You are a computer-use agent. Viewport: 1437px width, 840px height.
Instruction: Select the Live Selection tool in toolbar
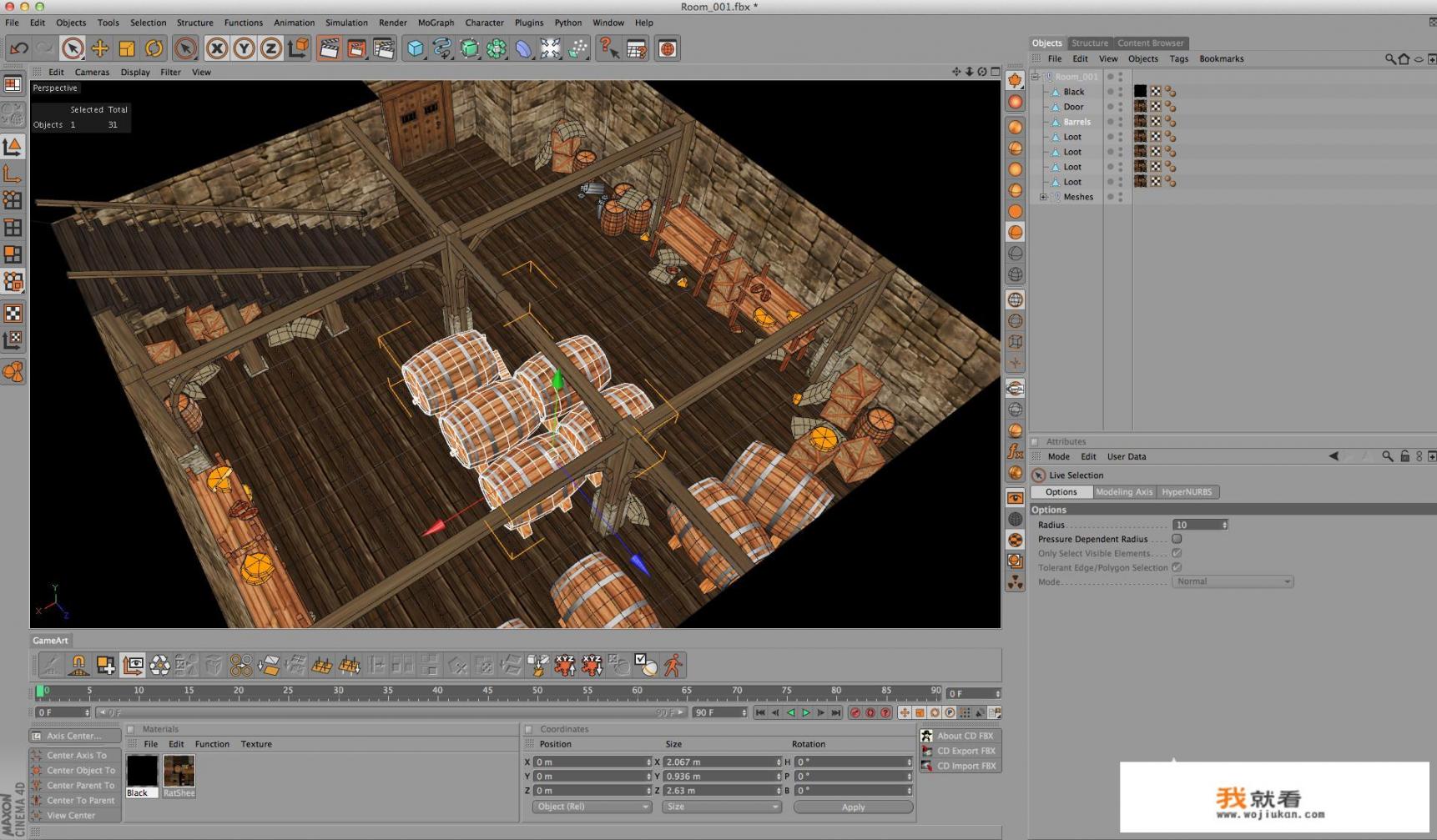73,48
